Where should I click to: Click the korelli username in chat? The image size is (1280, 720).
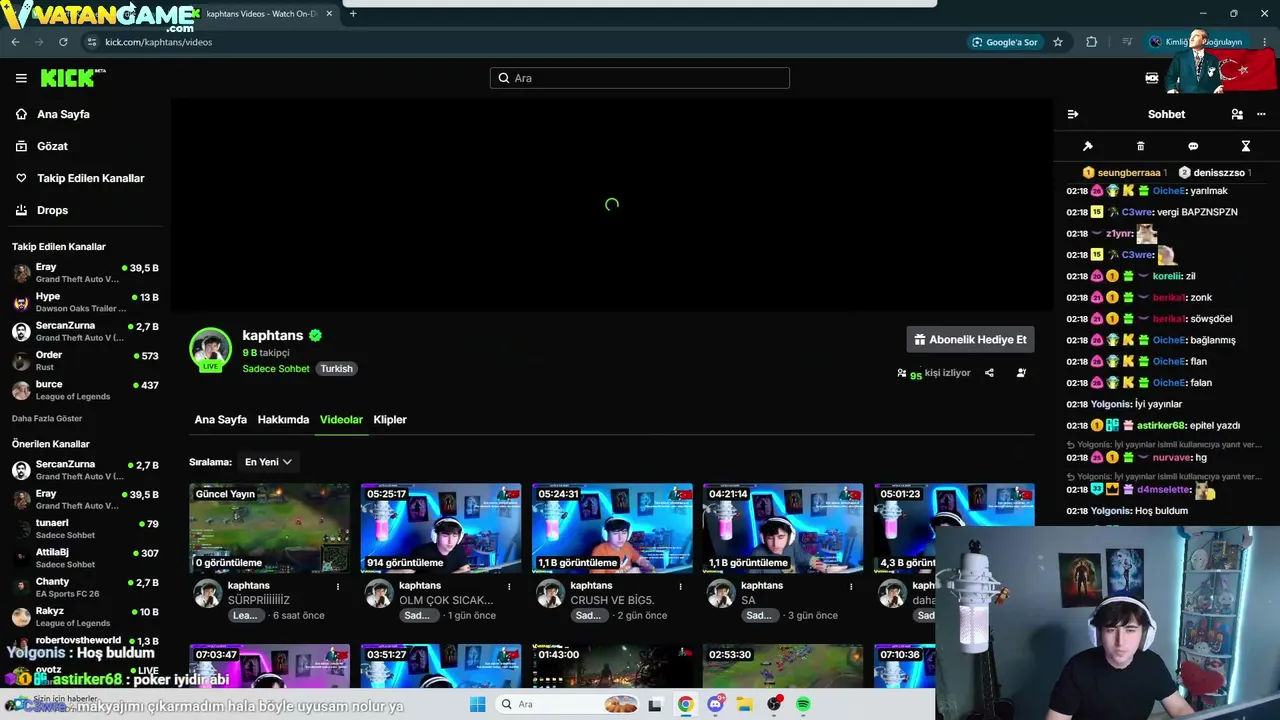[x=1167, y=276]
